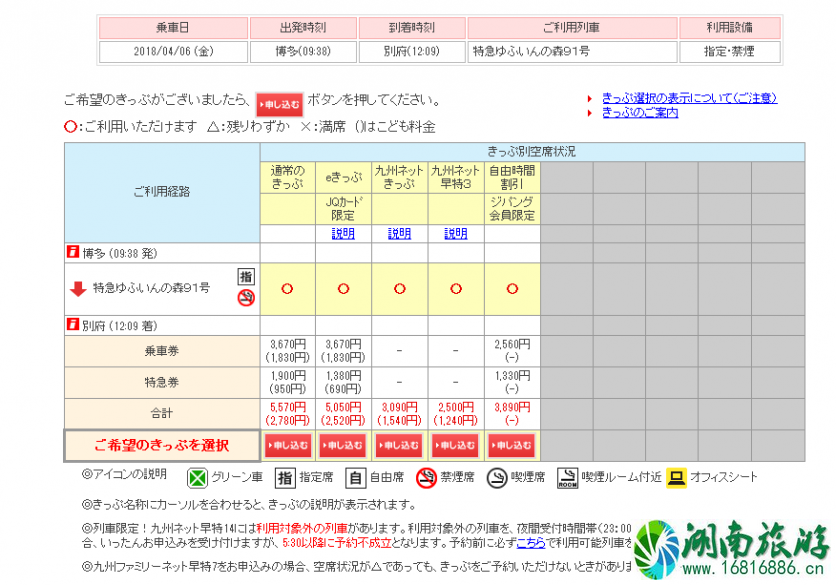Click the ご利用経路 header cell
The width and height of the screenshot is (836, 585).
(162, 193)
